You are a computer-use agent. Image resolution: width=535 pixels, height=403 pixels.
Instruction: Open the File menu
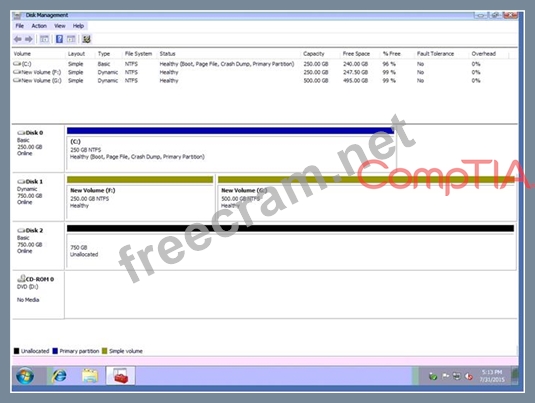pyautogui.click(x=20, y=26)
